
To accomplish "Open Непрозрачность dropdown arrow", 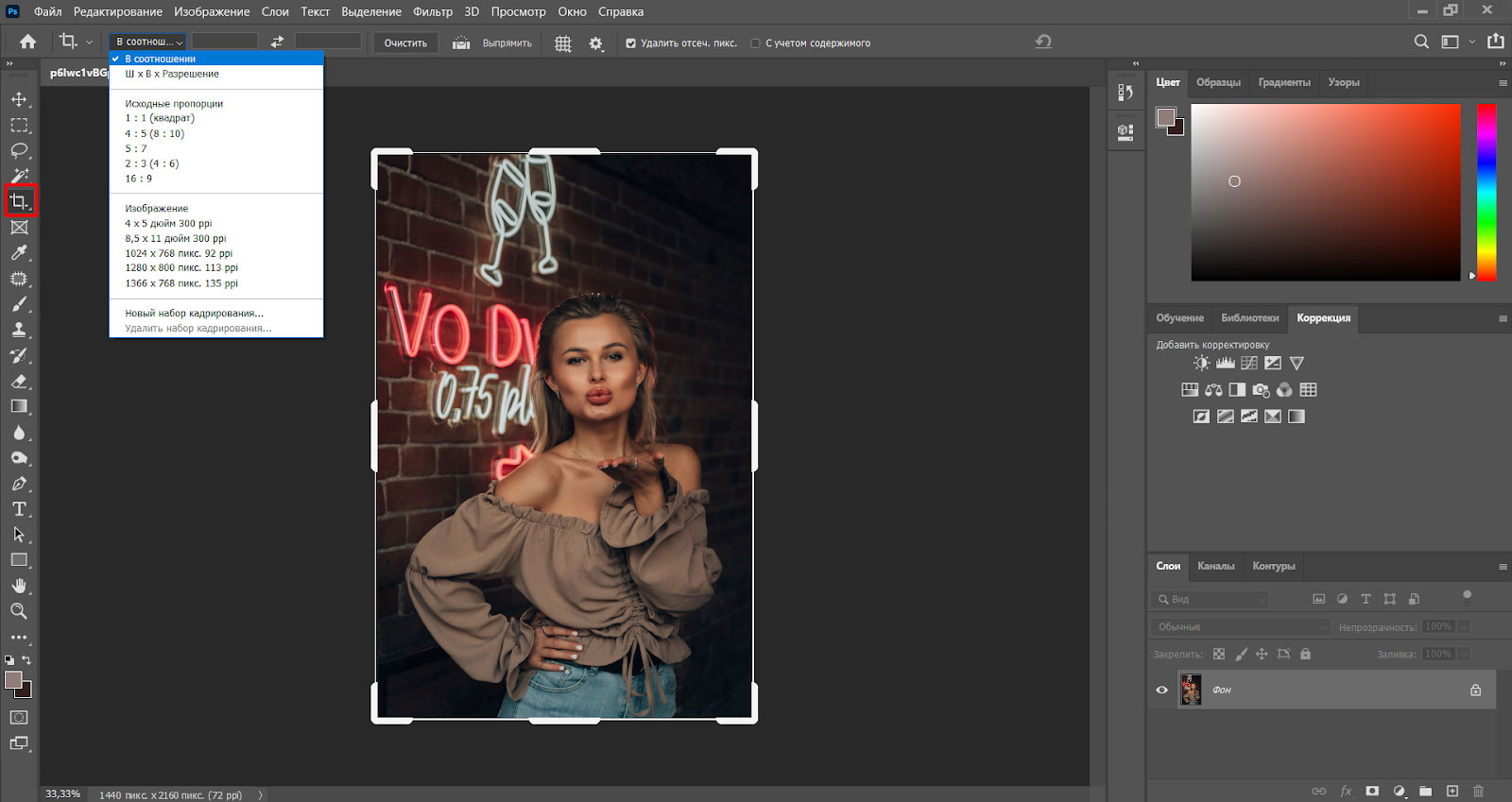I will coord(1464,626).
